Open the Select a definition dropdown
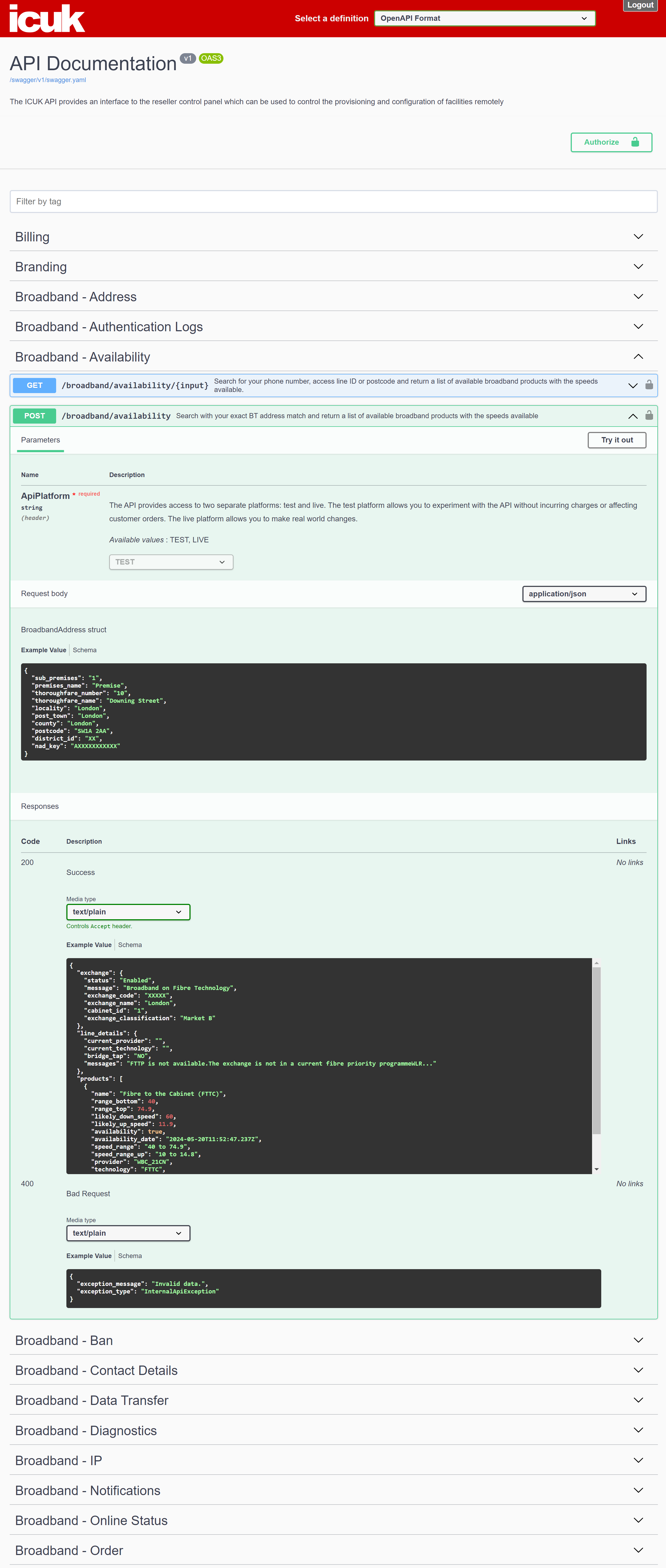Viewport: 666px width, 1568px height. [484, 18]
